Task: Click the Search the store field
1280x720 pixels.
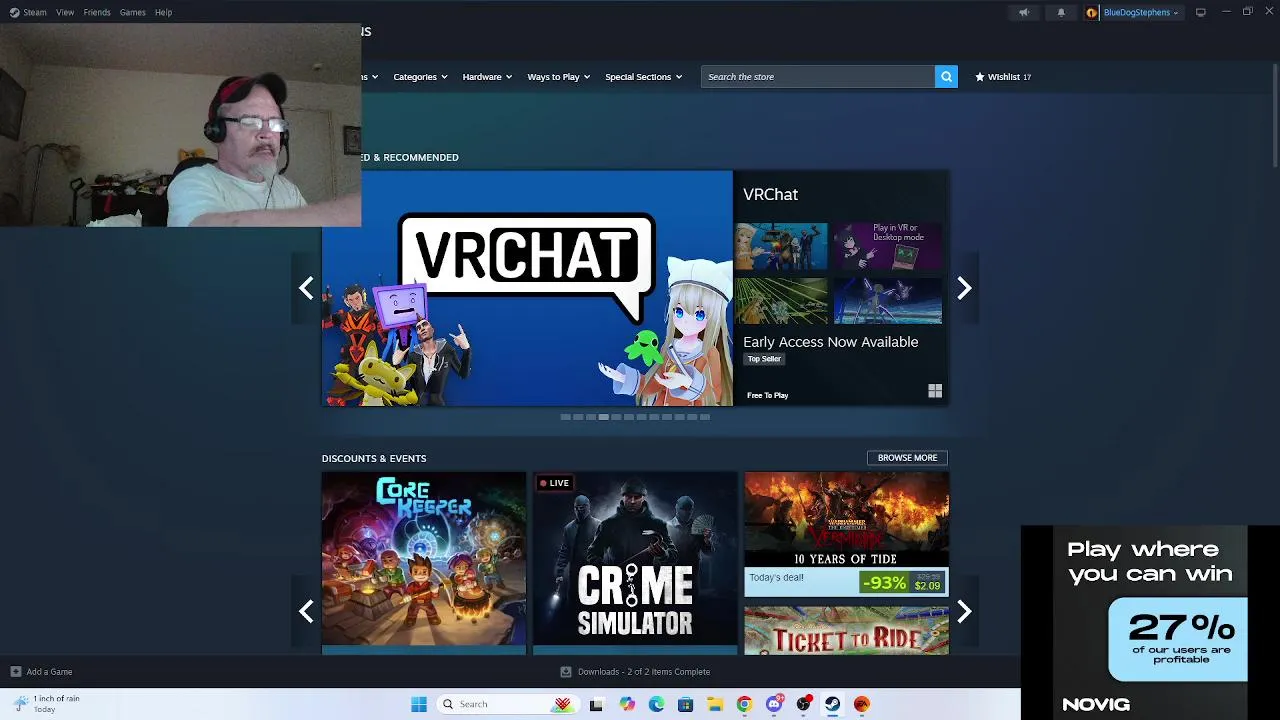Action: click(x=818, y=77)
